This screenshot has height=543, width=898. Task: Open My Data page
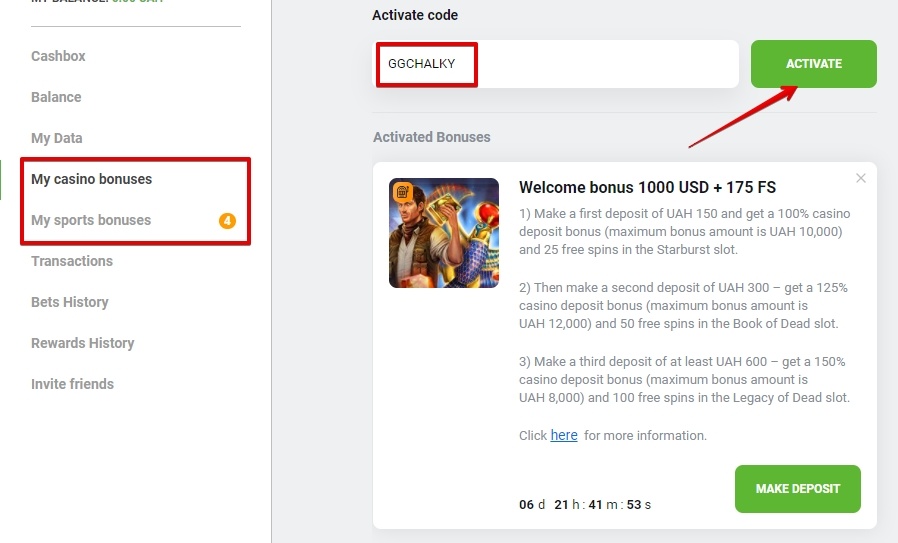[x=57, y=138]
